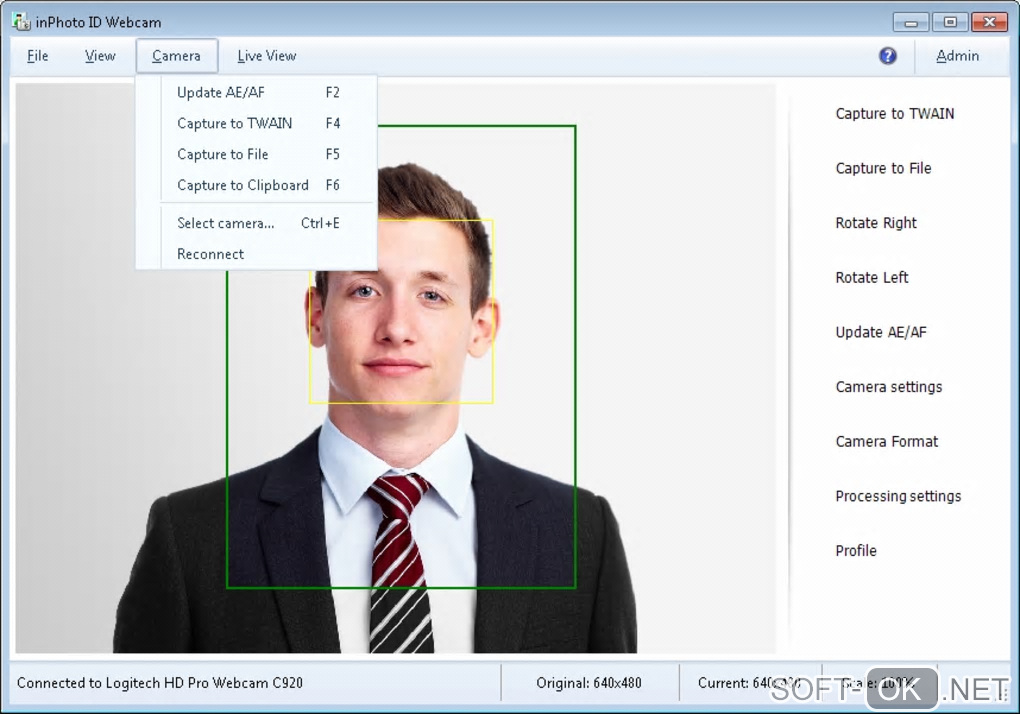1020x714 pixels.
Task: Select Capture to Clipboard menu entry
Action: coord(243,185)
